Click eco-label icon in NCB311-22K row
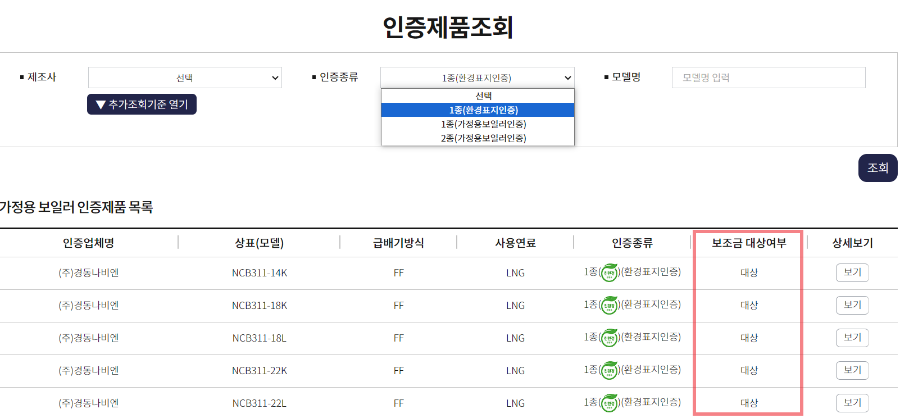Screen dimensions: 900x418 (x=608, y=370)
